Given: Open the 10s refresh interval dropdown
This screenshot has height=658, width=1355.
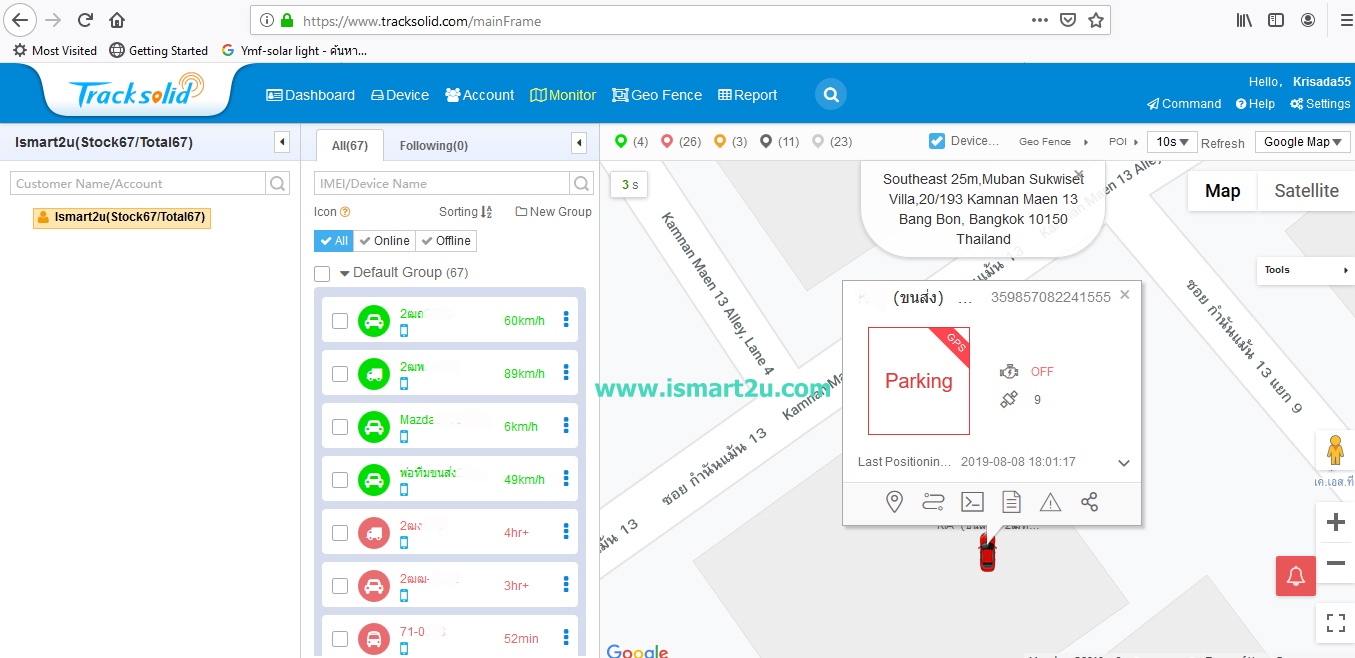Looking at the screenshot, I should (x=1171, y=142).
